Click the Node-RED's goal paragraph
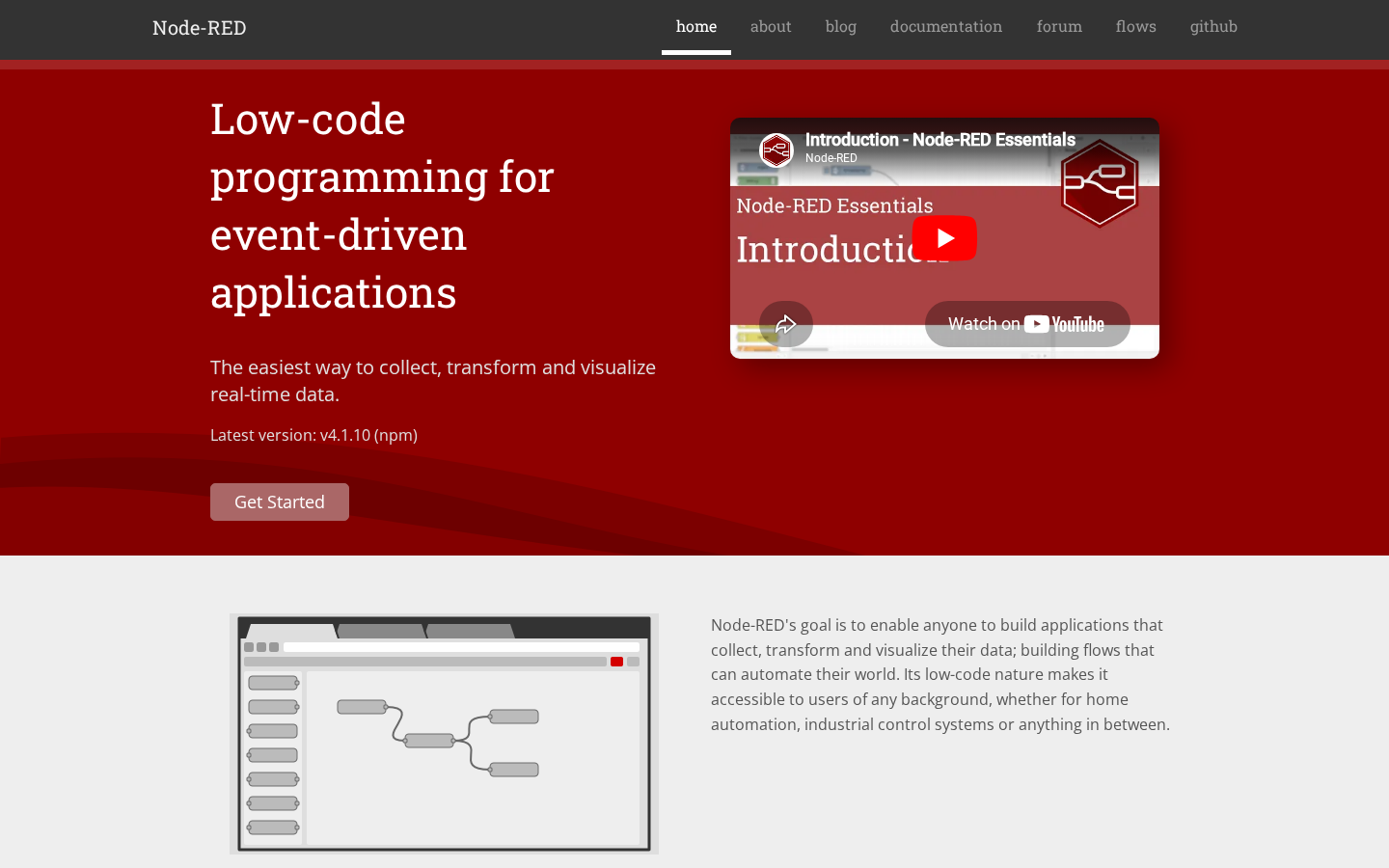 tap(940, 674)
